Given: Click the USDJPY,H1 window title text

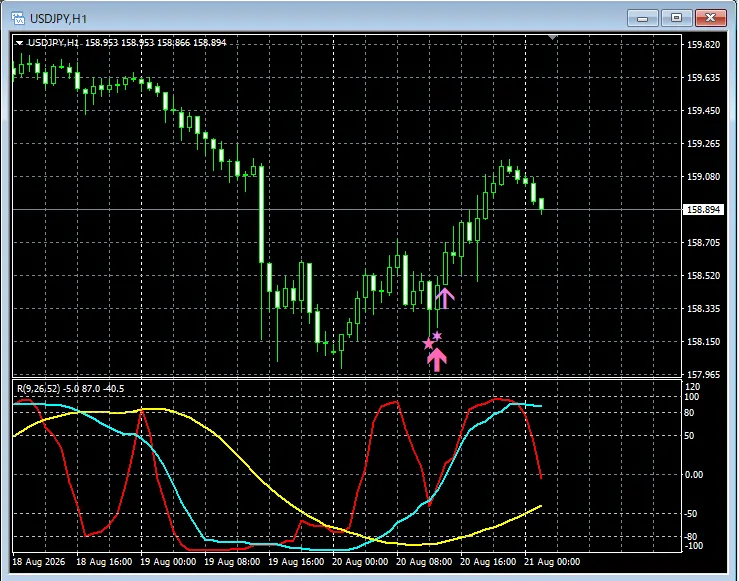Looking at the screenshot, I should tap(58, 19).
